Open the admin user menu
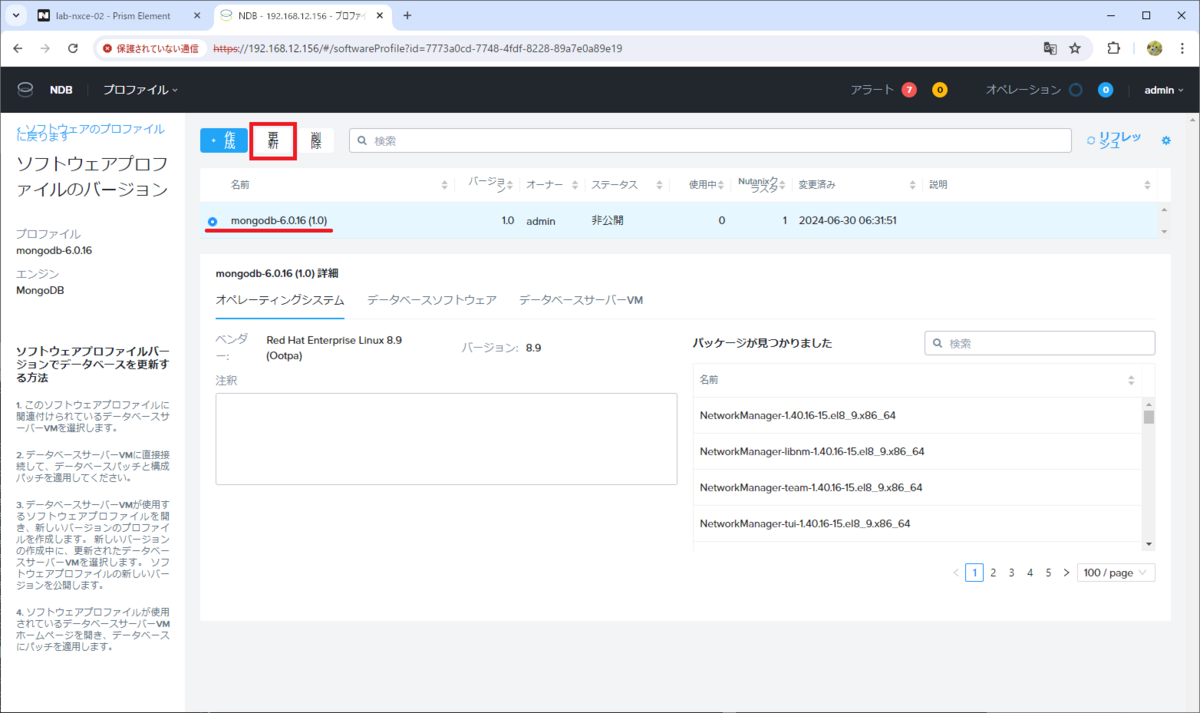Viewport: 1200px width, 713px height. point(1163,90)
